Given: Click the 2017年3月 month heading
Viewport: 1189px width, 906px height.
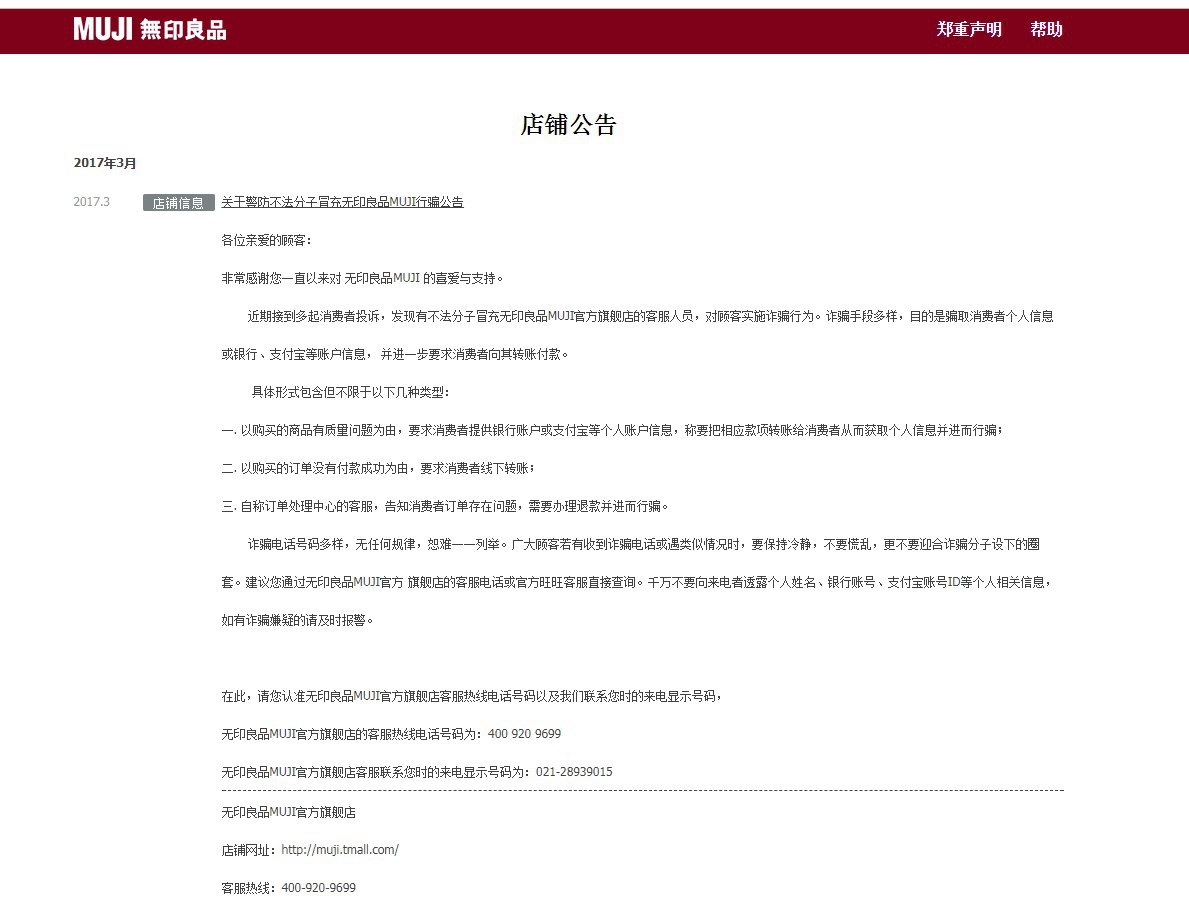Looking at the screenshot, I should 105,163.
